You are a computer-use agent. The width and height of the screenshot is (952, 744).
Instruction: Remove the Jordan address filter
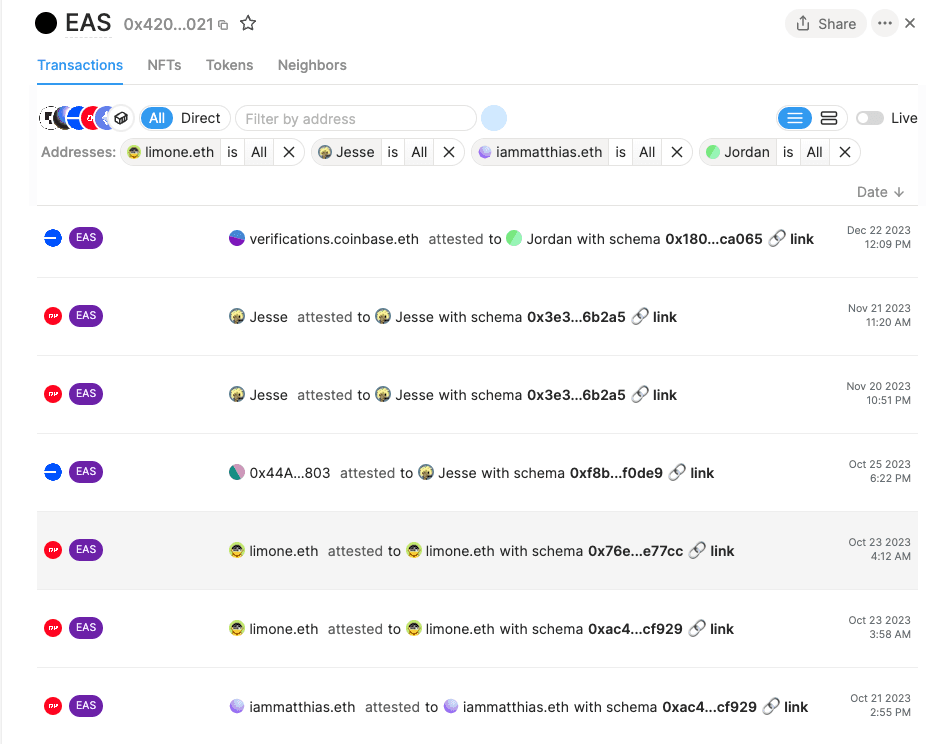click(x=845, y=152)
